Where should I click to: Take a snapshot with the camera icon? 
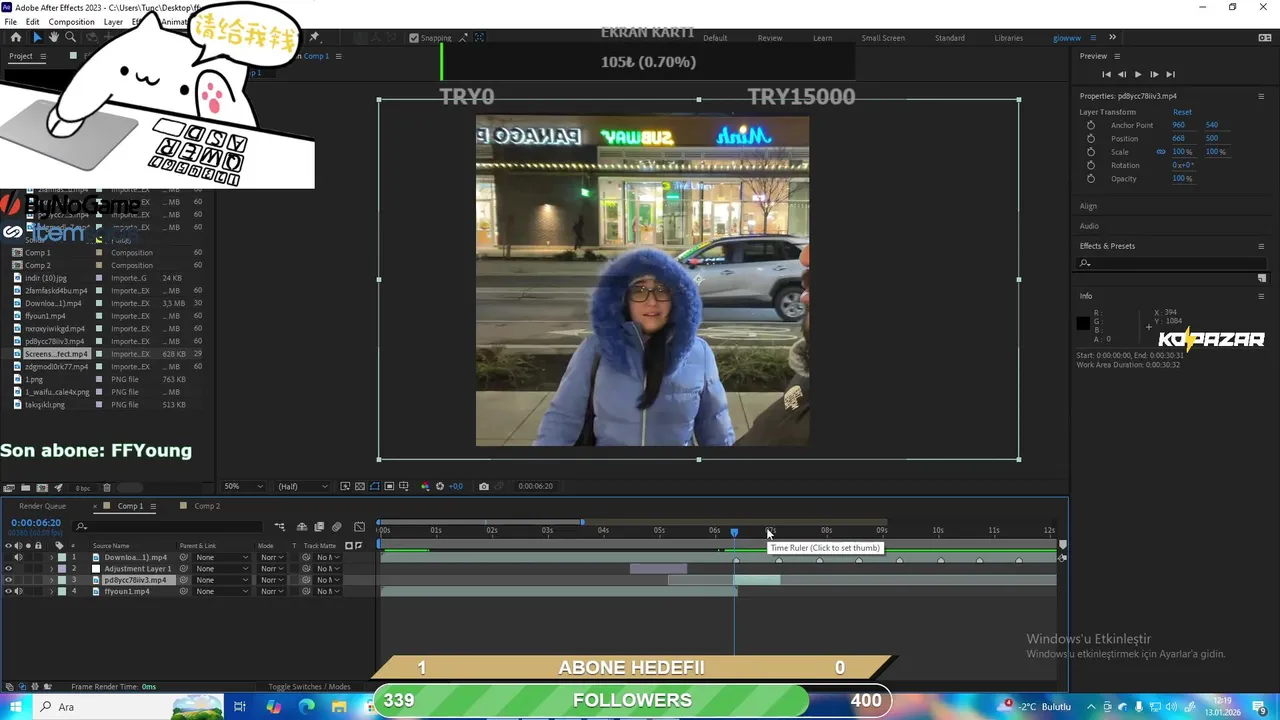pos(484,486)
